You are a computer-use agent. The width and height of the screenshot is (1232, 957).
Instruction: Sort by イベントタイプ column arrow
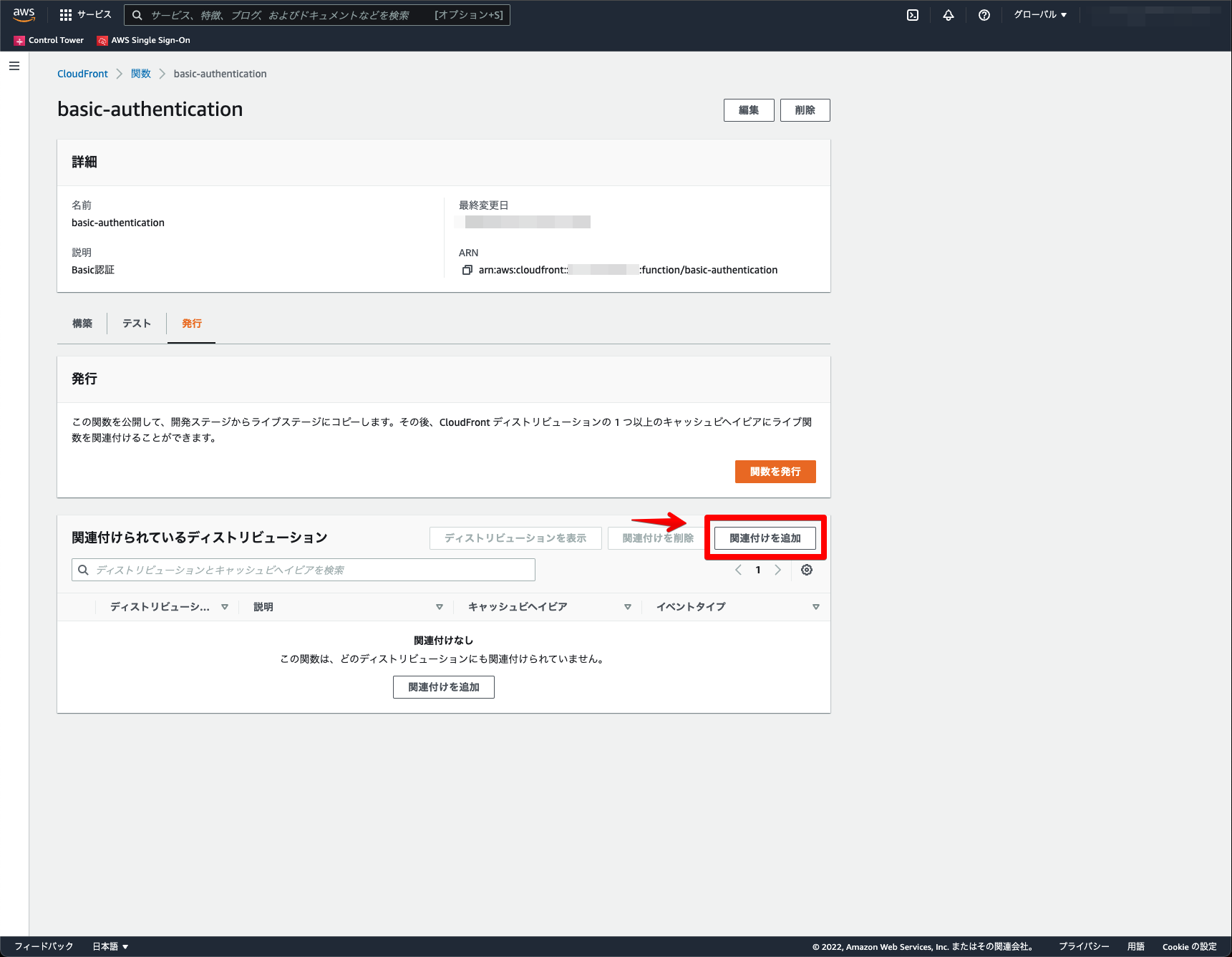816,607
